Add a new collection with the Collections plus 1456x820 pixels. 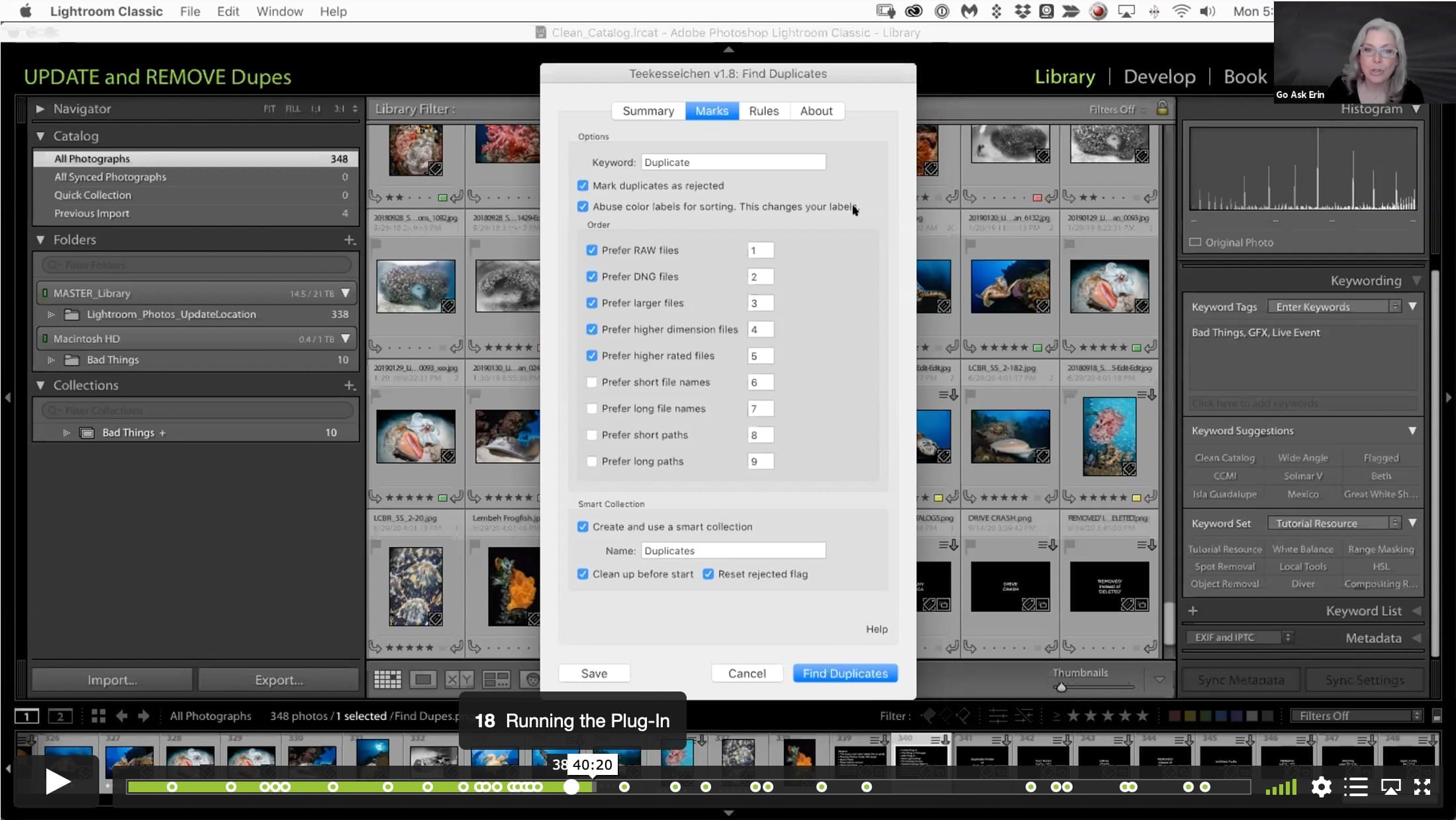350,385
